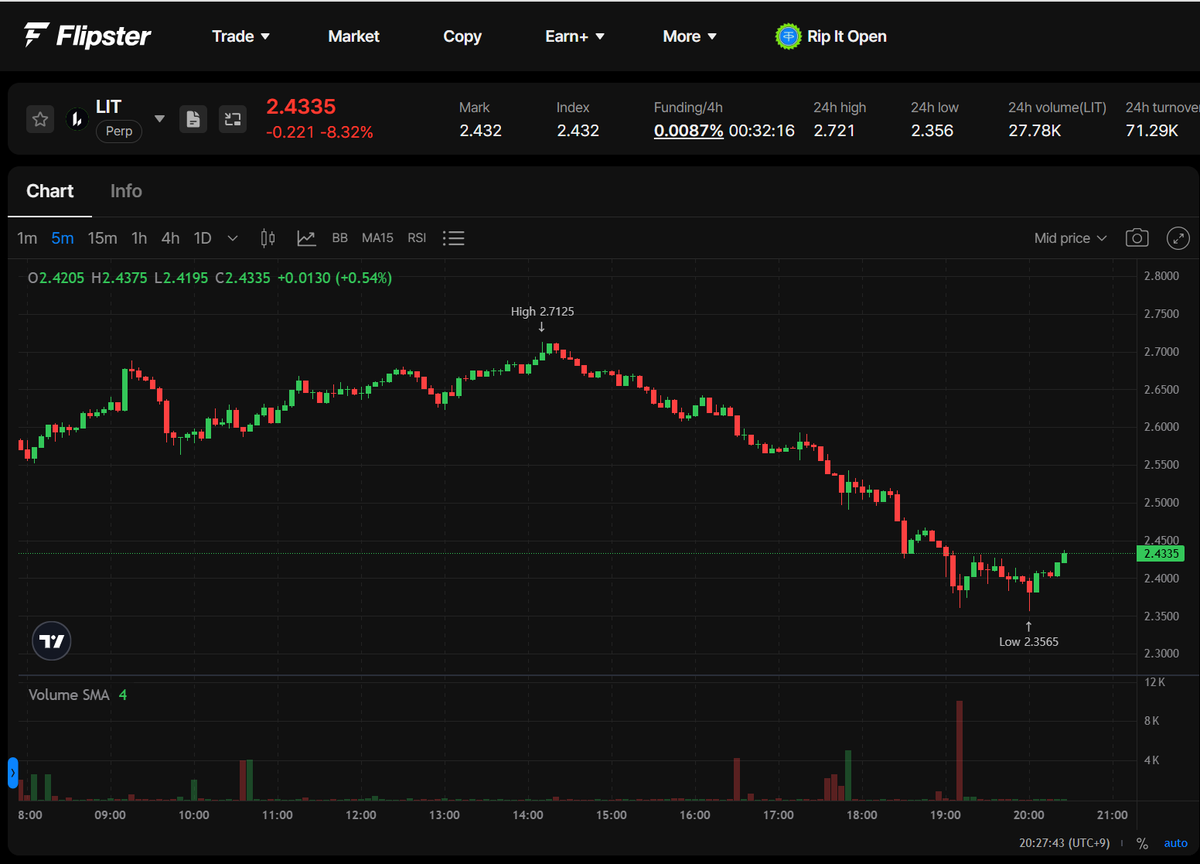1200x864 pixels.
Task: Click the Mark price value 2.432
Action: (481, 130)
